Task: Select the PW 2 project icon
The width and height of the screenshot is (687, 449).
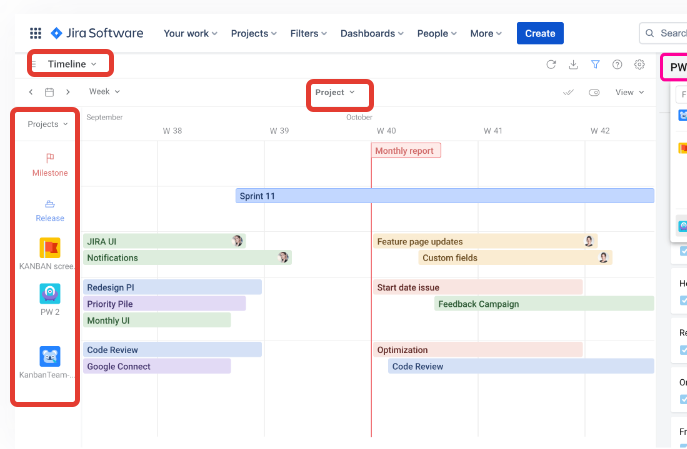Action: pyautogui.click(x=50, y=293)
